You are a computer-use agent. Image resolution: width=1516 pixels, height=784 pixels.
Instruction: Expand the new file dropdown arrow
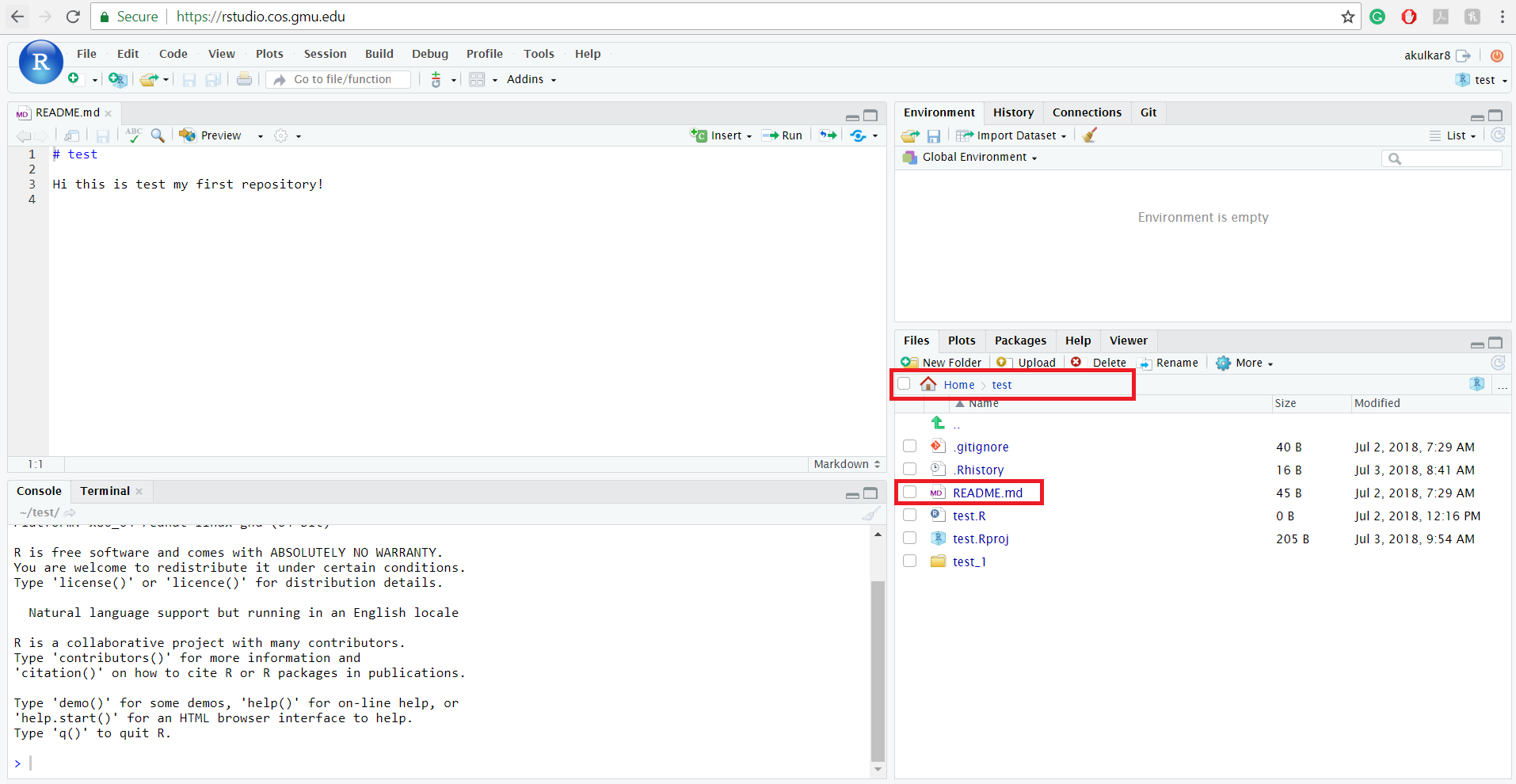tap(94, 80)
